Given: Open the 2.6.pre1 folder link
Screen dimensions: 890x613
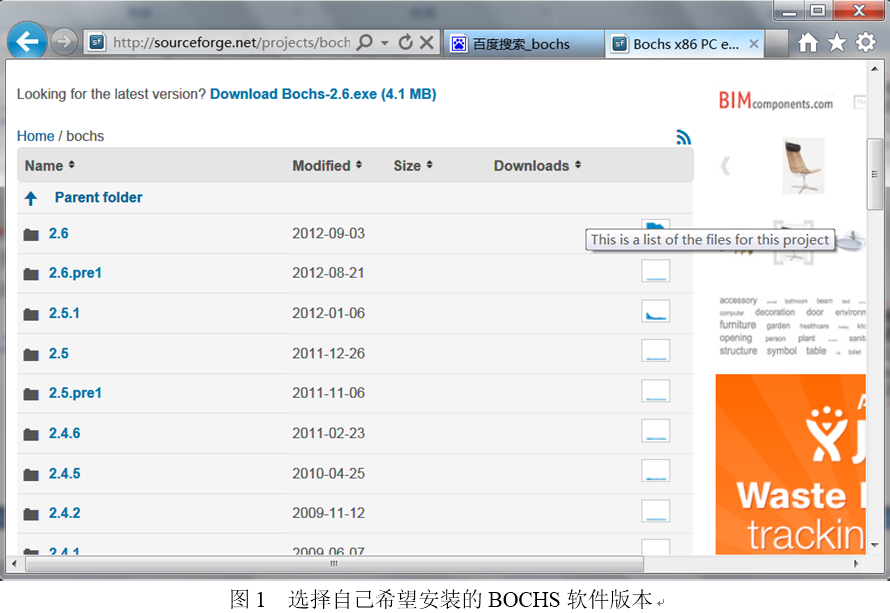Looking at the screenshot, I should point(75,273).
